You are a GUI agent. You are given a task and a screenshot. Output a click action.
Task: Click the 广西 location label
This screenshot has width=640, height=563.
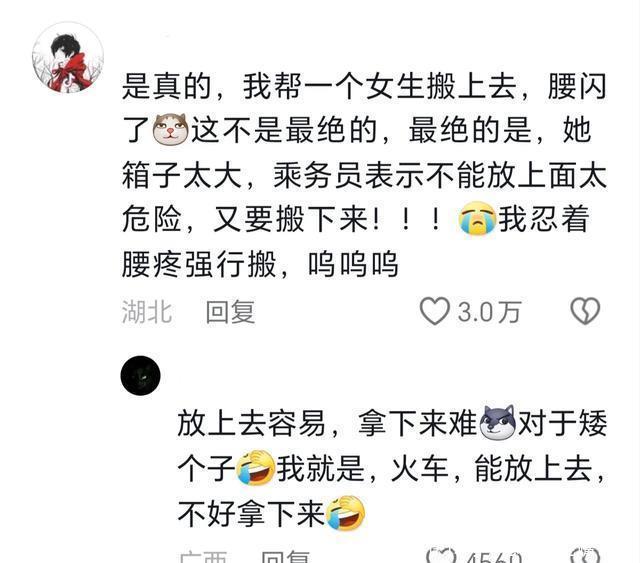pos(203,557)
